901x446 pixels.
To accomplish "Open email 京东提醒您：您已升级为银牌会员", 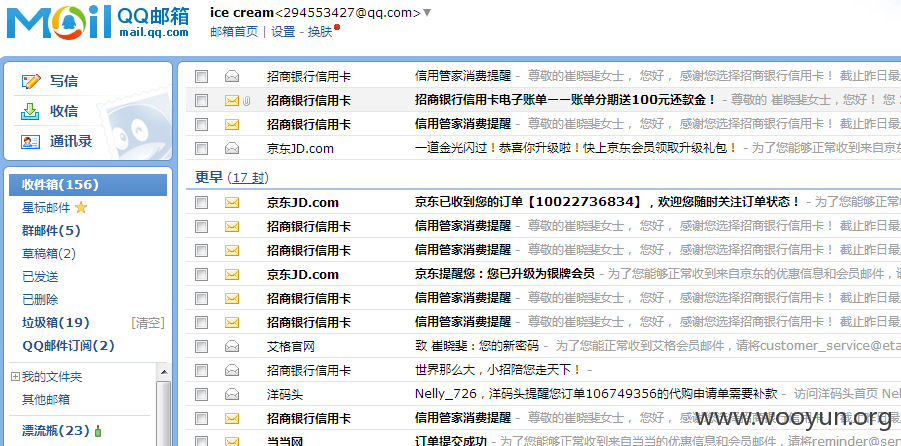I will click(505, 274).
